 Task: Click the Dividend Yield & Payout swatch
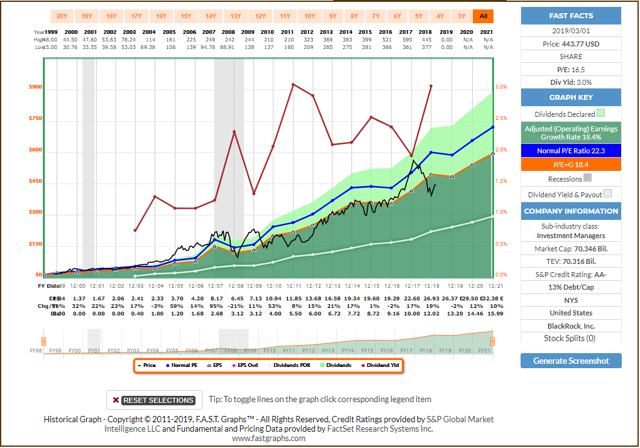(x=608, y=193)
